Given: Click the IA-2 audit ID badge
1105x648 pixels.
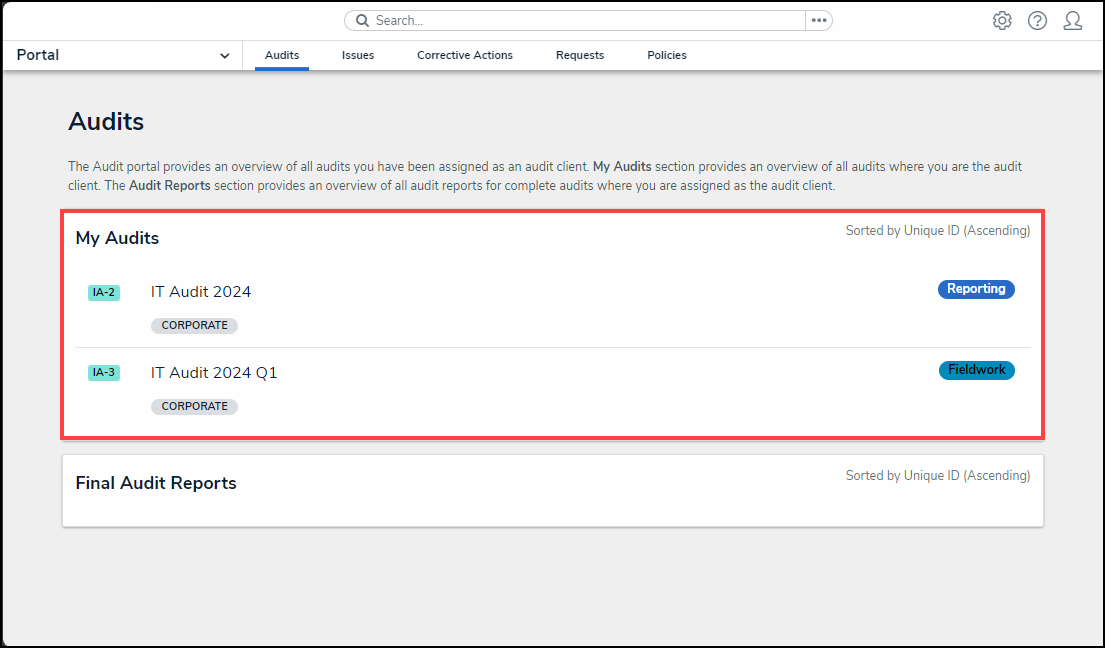Looking at the screenshot, I should point(104,293).
